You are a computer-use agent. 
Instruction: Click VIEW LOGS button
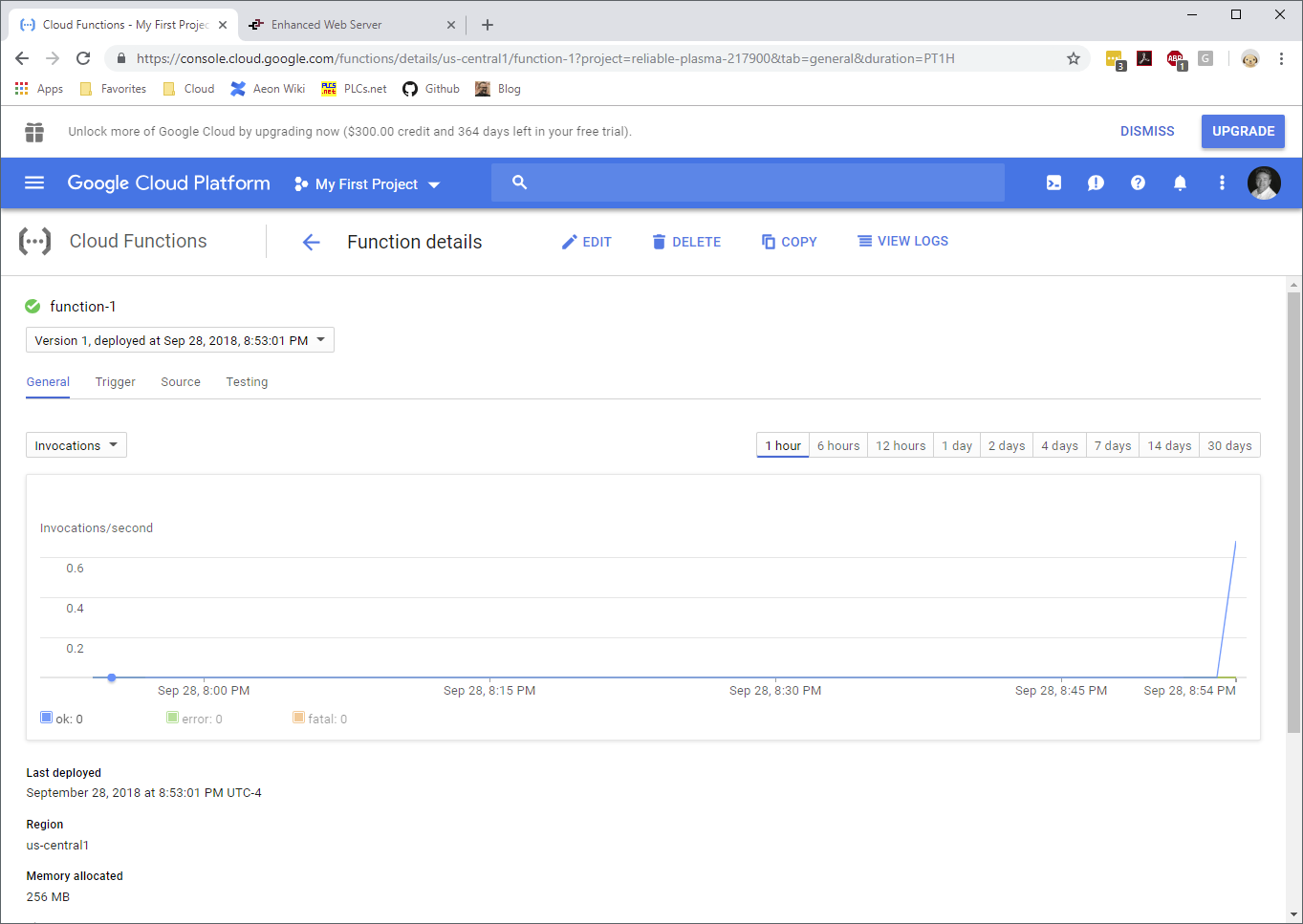[903, 241]
